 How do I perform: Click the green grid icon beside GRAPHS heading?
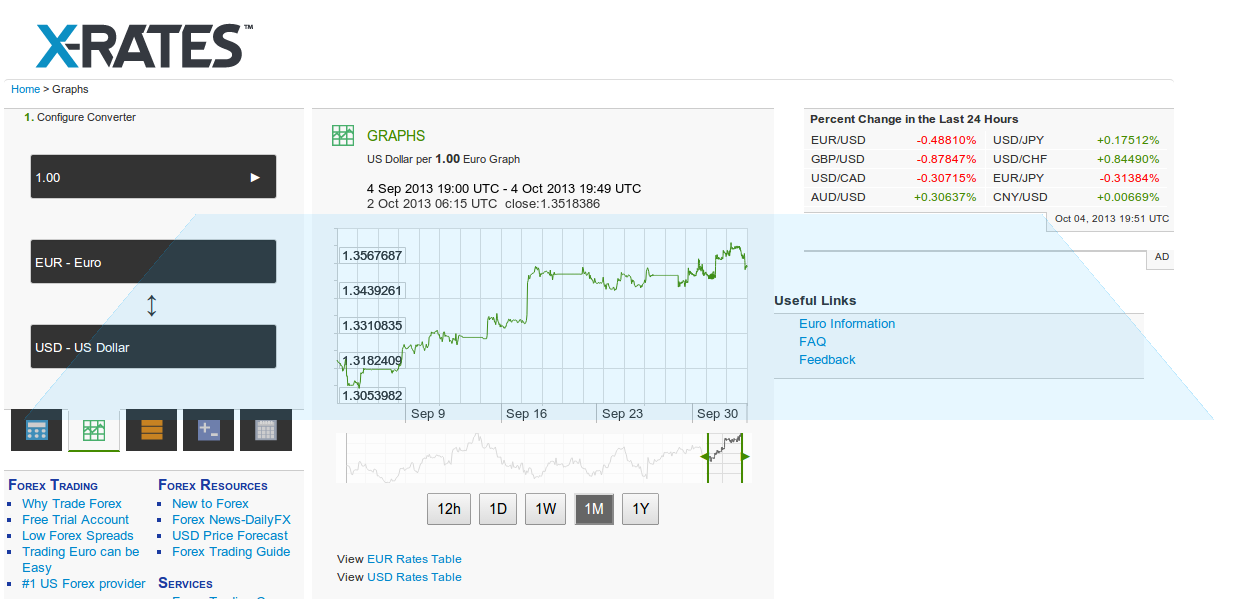pos(344,134)
